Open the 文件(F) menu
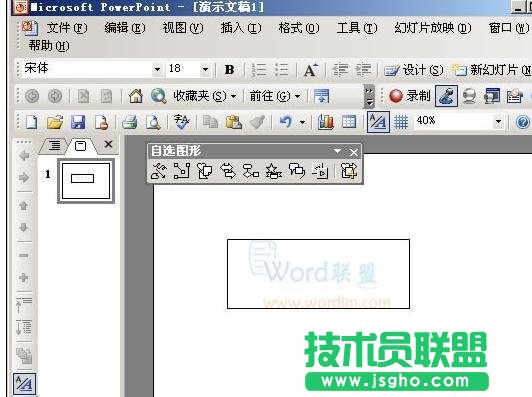The image size is (532, 397). (x=67, y=28)
